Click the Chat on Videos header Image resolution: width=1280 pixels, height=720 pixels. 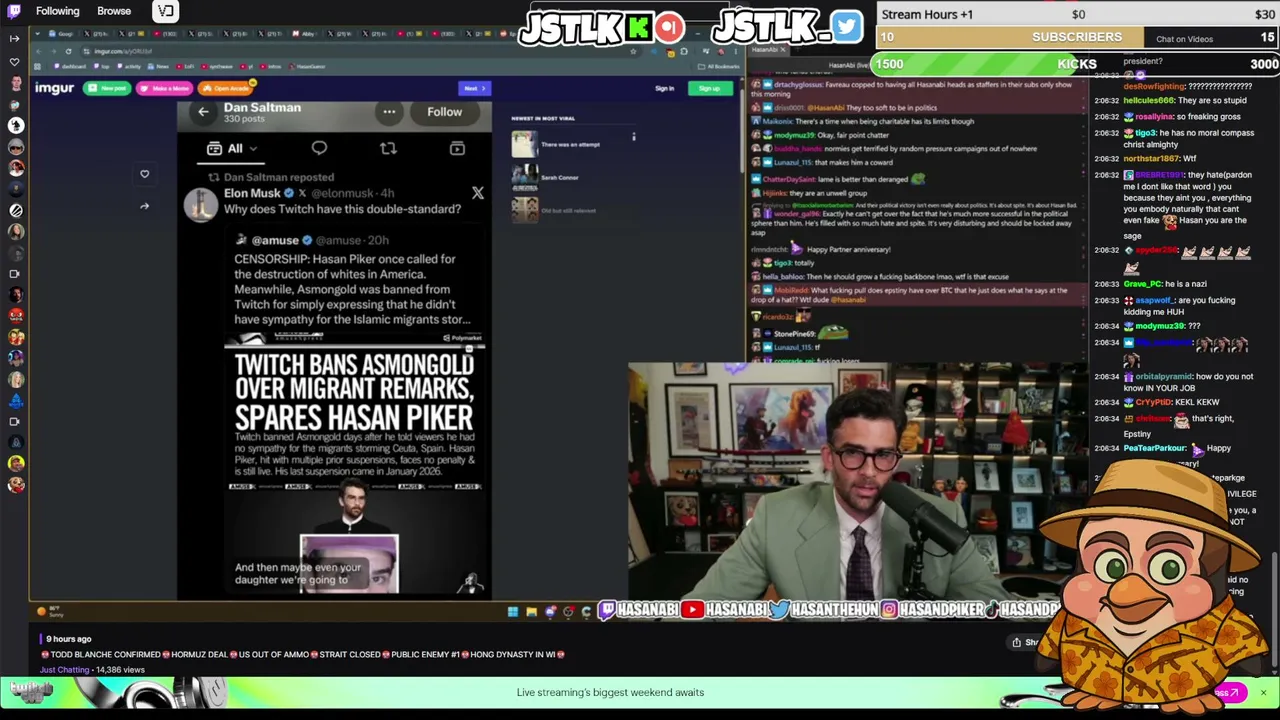point(1184,39)
